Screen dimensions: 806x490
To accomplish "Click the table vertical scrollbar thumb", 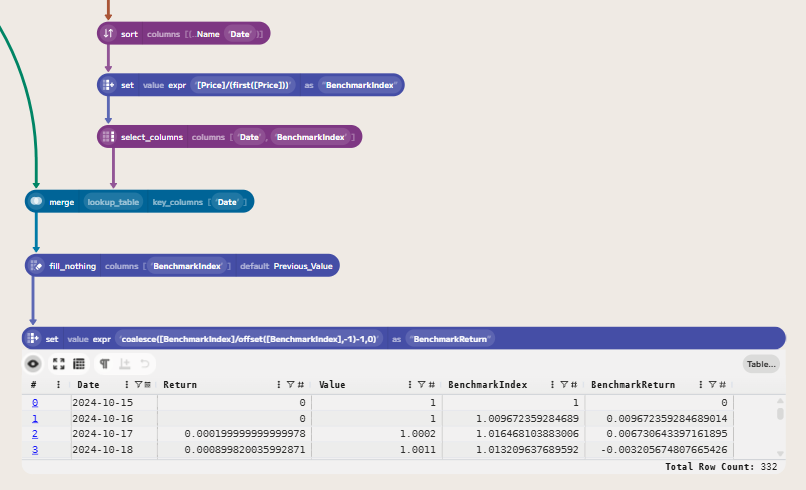I will click(x=780, y=413).
